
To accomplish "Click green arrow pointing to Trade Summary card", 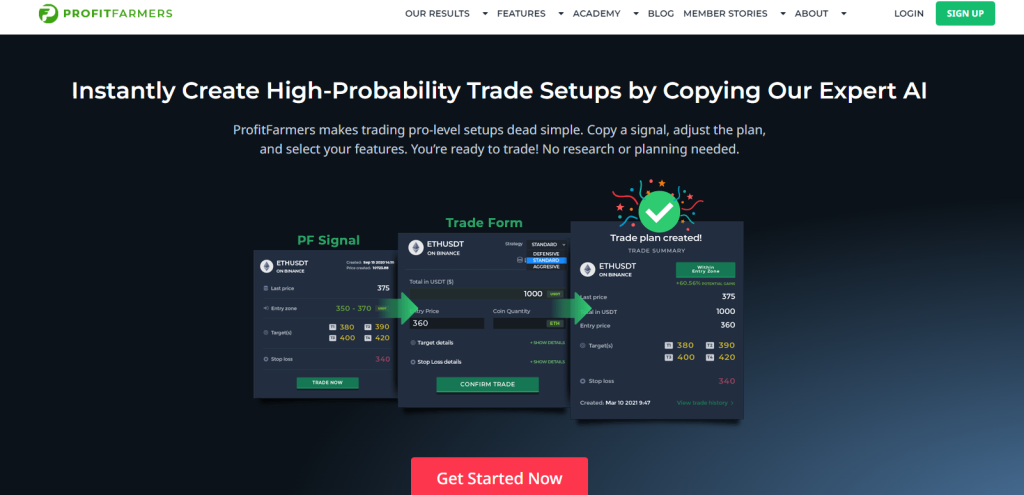I will (580, 308).
